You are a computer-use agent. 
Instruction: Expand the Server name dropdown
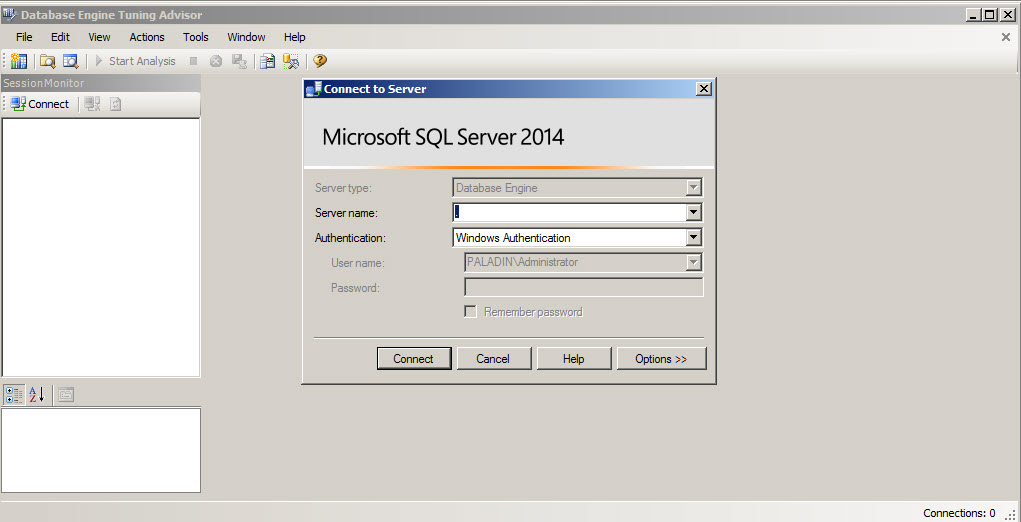tap(693, 213)
